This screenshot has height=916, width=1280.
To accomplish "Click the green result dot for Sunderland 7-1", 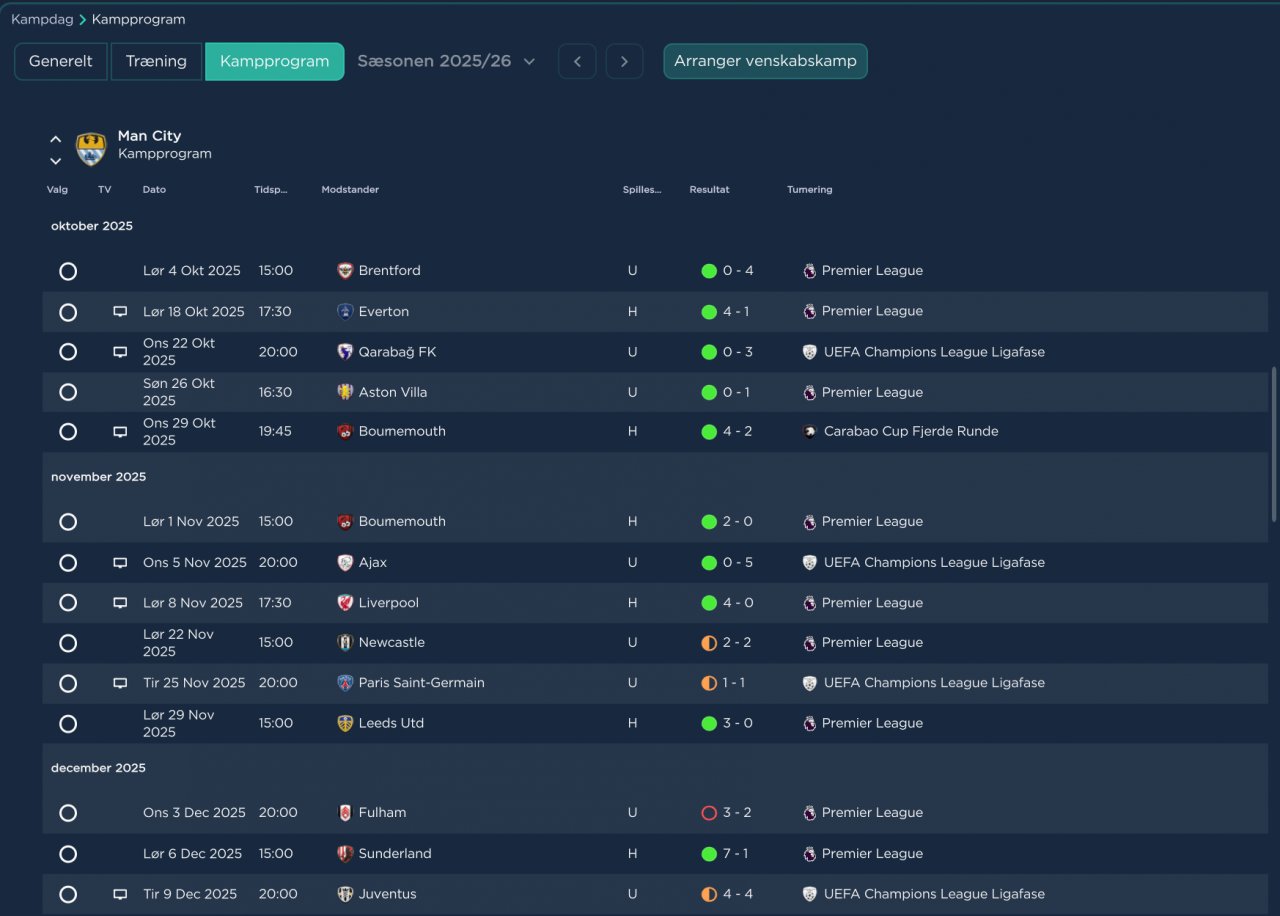I will 709,854.
